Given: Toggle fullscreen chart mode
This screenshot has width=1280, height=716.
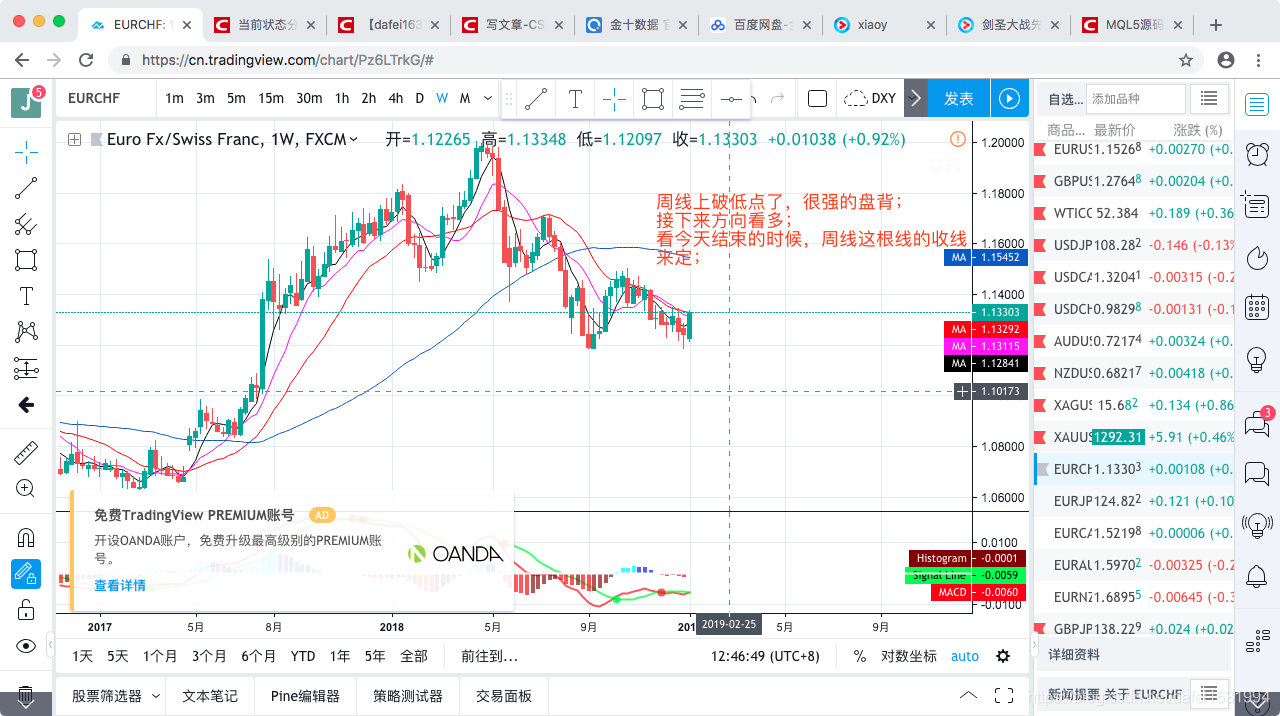Looking at the screenshot, I should tap(1004, 695).
